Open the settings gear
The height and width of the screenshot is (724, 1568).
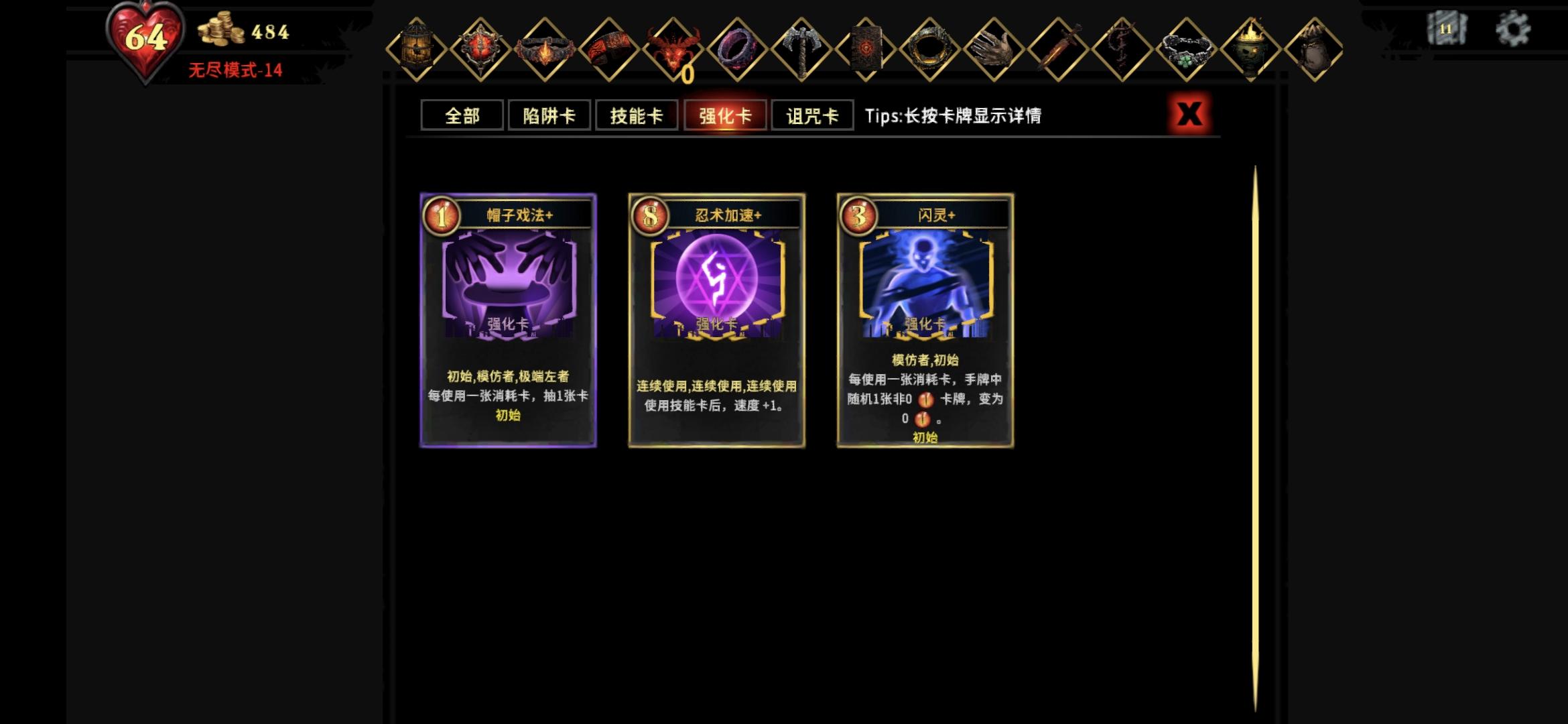pos(1512,29)
